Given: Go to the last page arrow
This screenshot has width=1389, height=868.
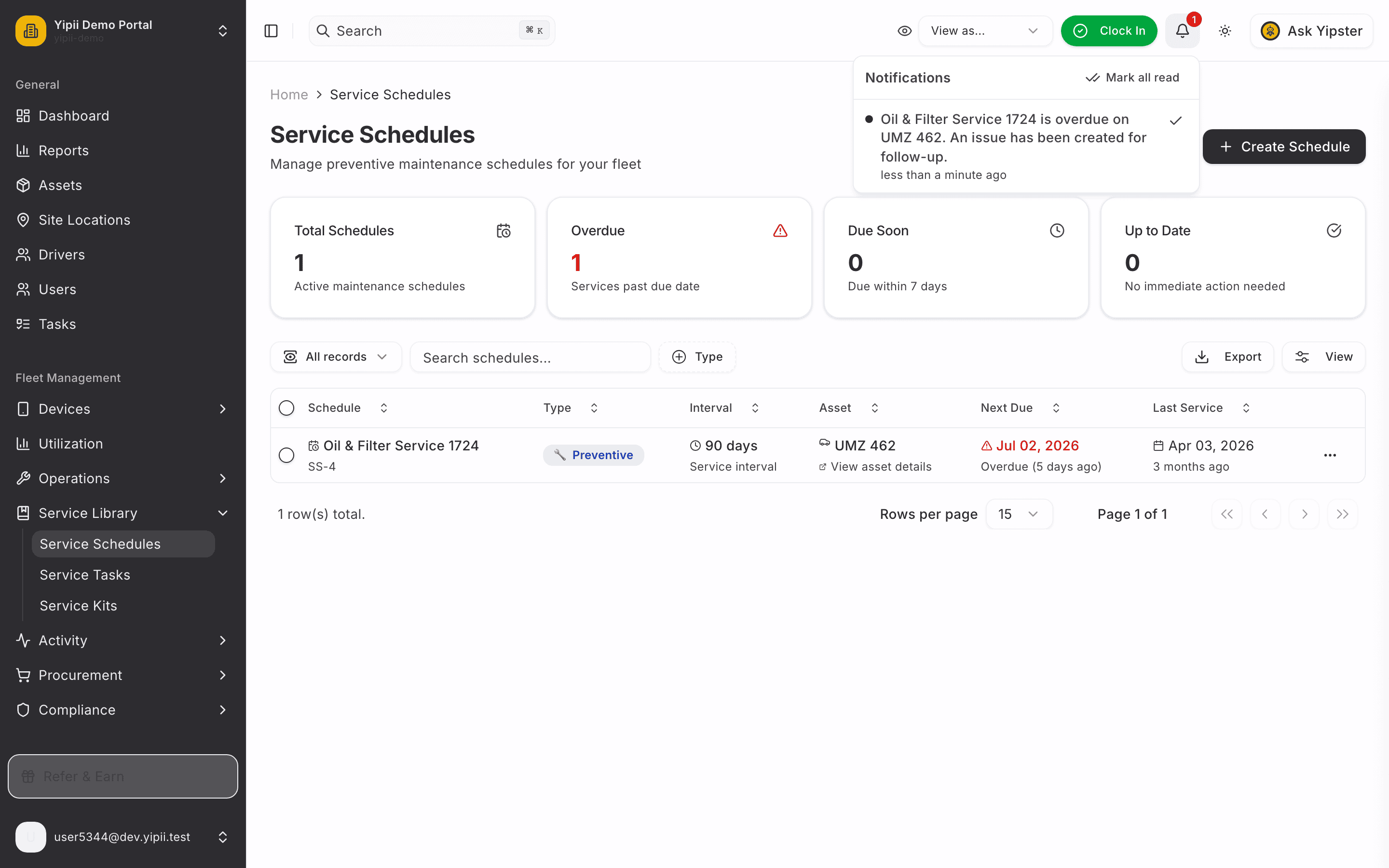Looking at the screenshot, I should (1343, 515).
